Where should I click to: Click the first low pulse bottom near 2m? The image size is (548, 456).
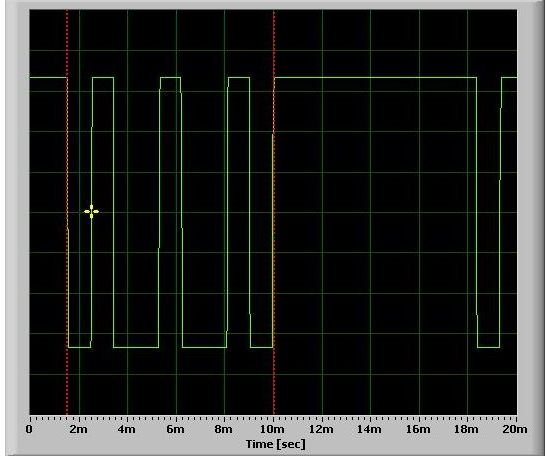[80, 347]
